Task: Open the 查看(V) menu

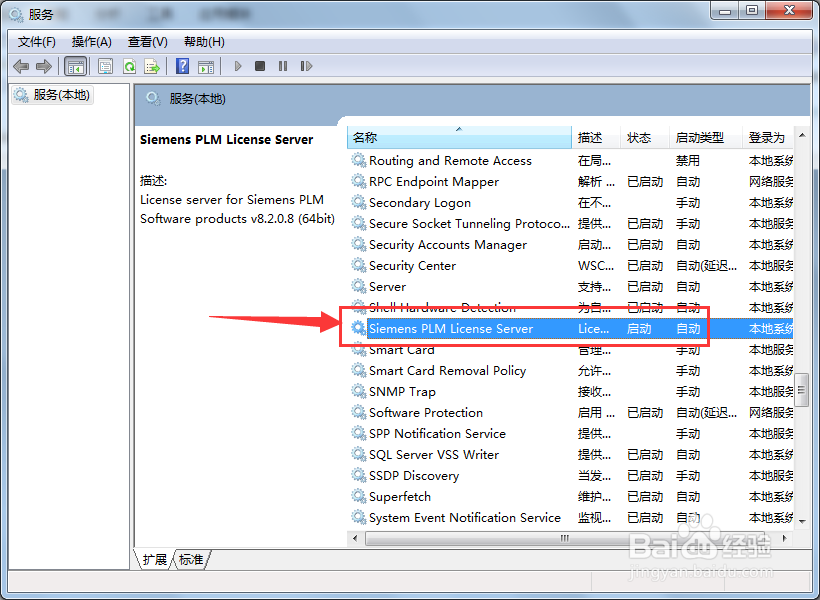Action: 148,42
